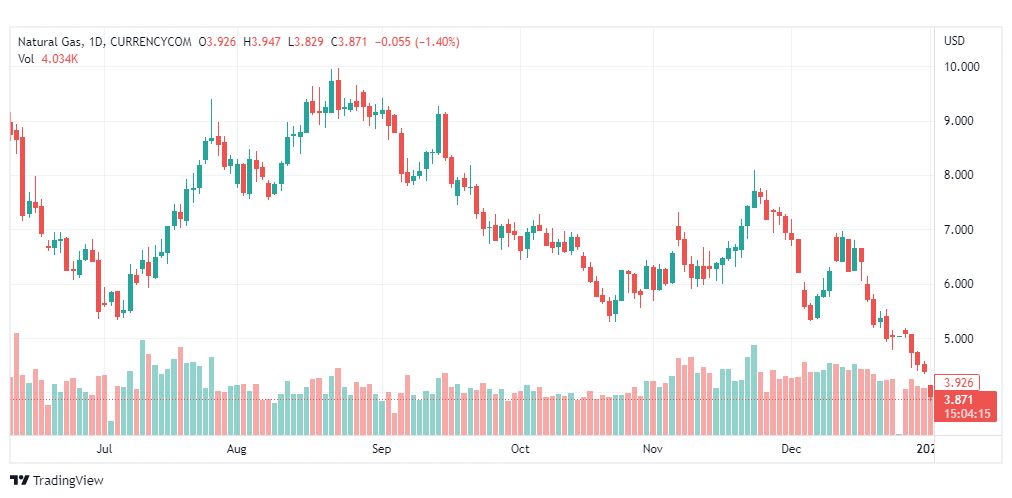
Task: Click the TradingView logo icon
Action: (x=19, y=481)
